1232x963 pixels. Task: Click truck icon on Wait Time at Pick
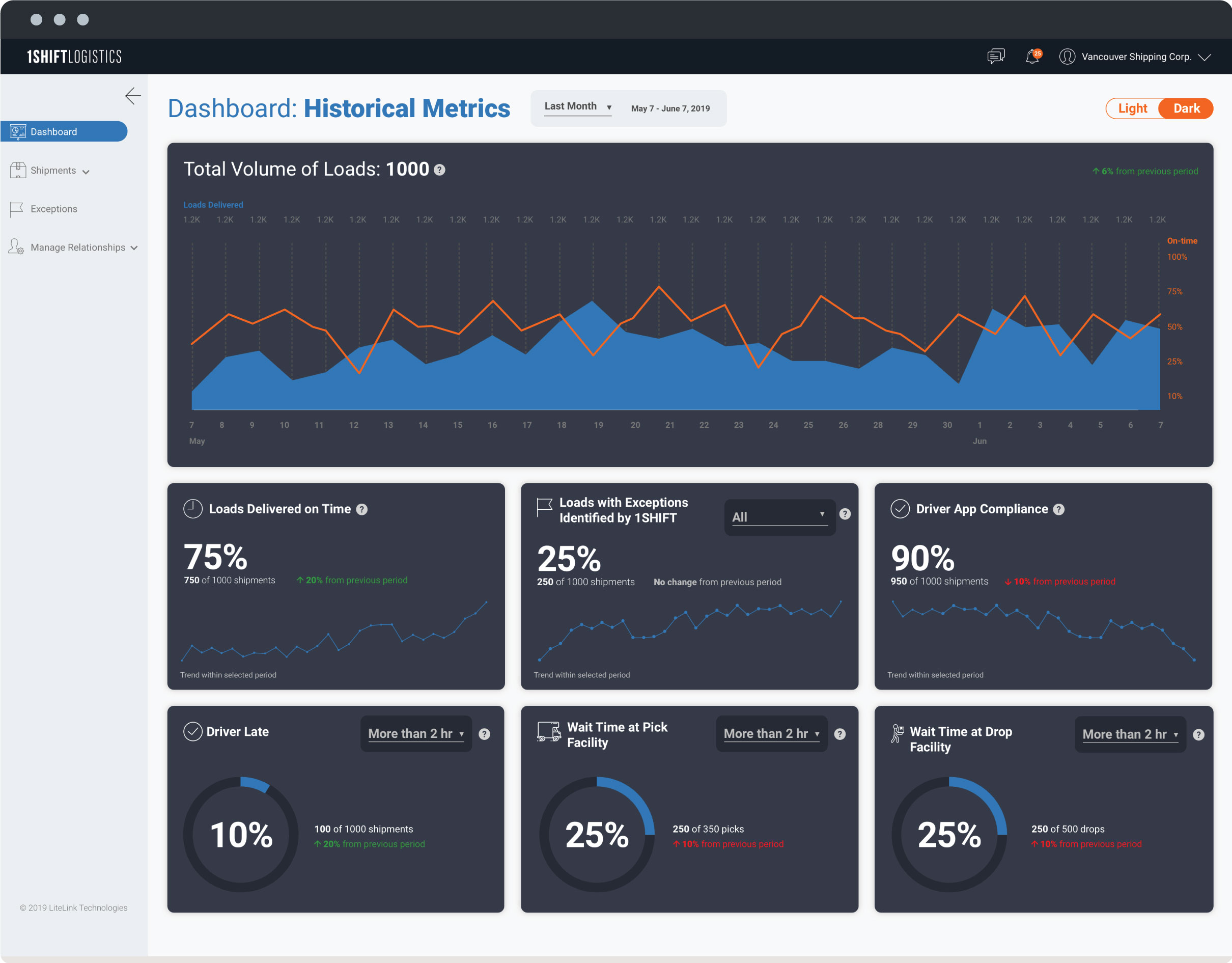549,732
